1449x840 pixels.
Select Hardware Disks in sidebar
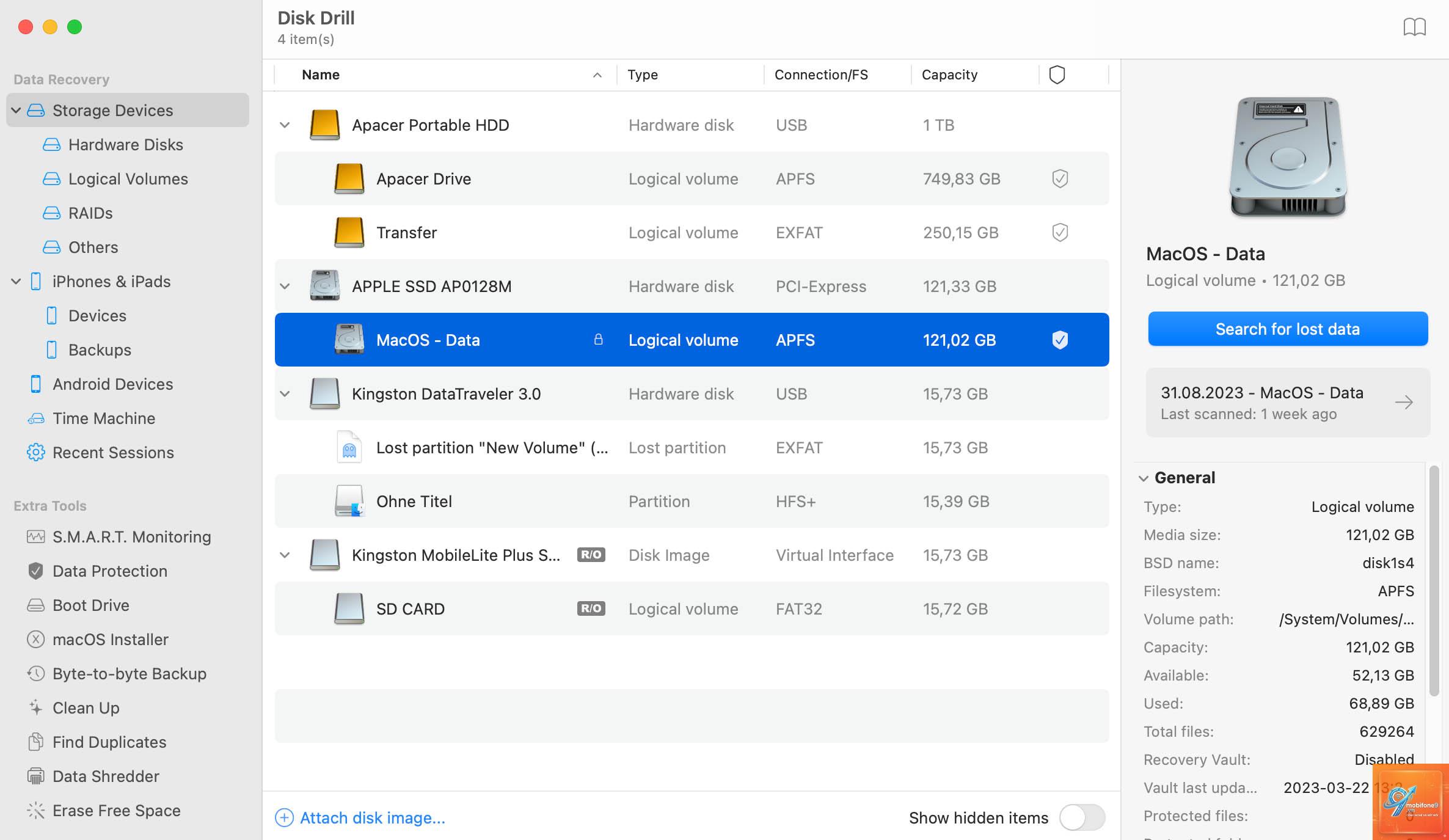[x=114, y=145]
